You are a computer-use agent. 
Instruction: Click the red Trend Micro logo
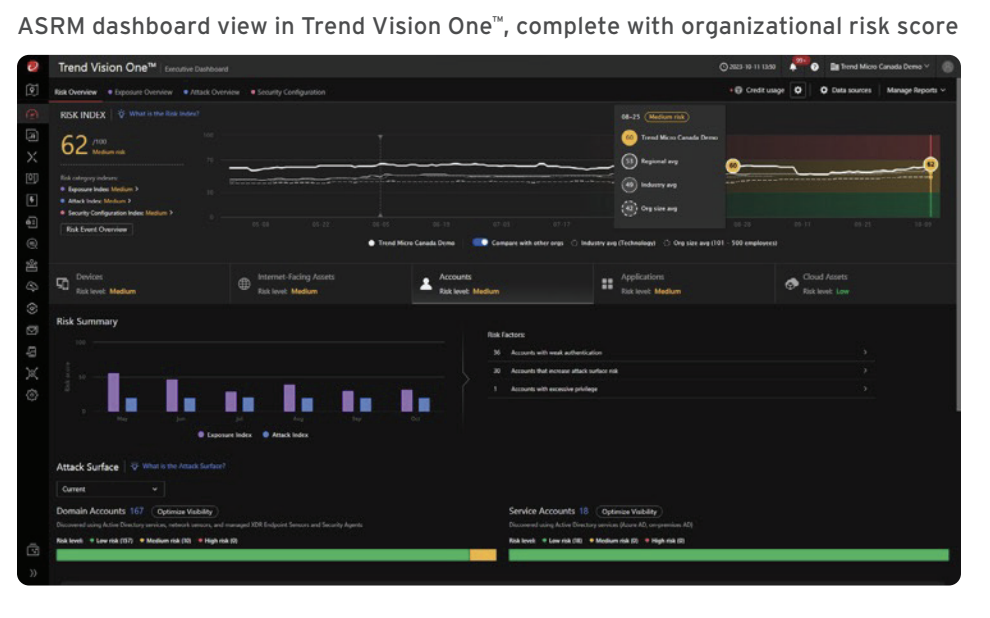point(33,66)
